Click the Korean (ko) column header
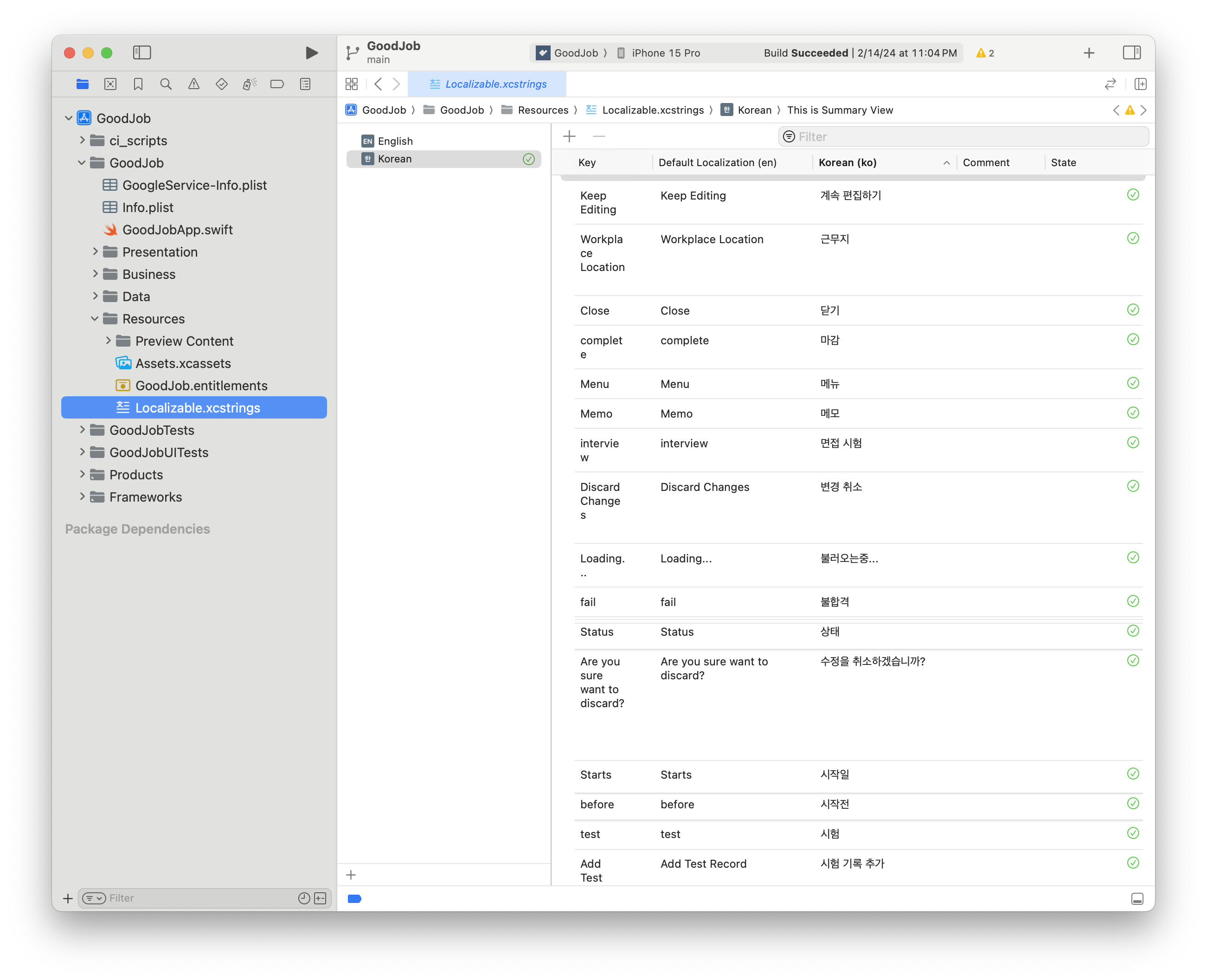 tap(847, 162)
